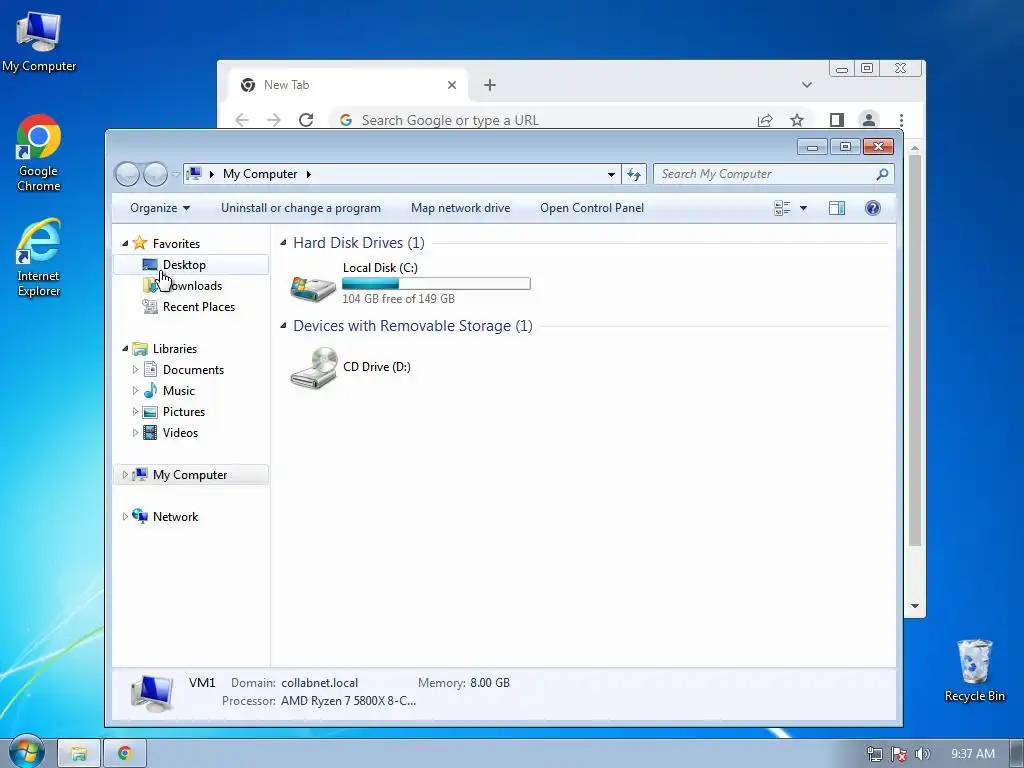The height and width of the screenshot is (768, 1024).
Task: Expand the Network node
Action: [x=125, y=517]
